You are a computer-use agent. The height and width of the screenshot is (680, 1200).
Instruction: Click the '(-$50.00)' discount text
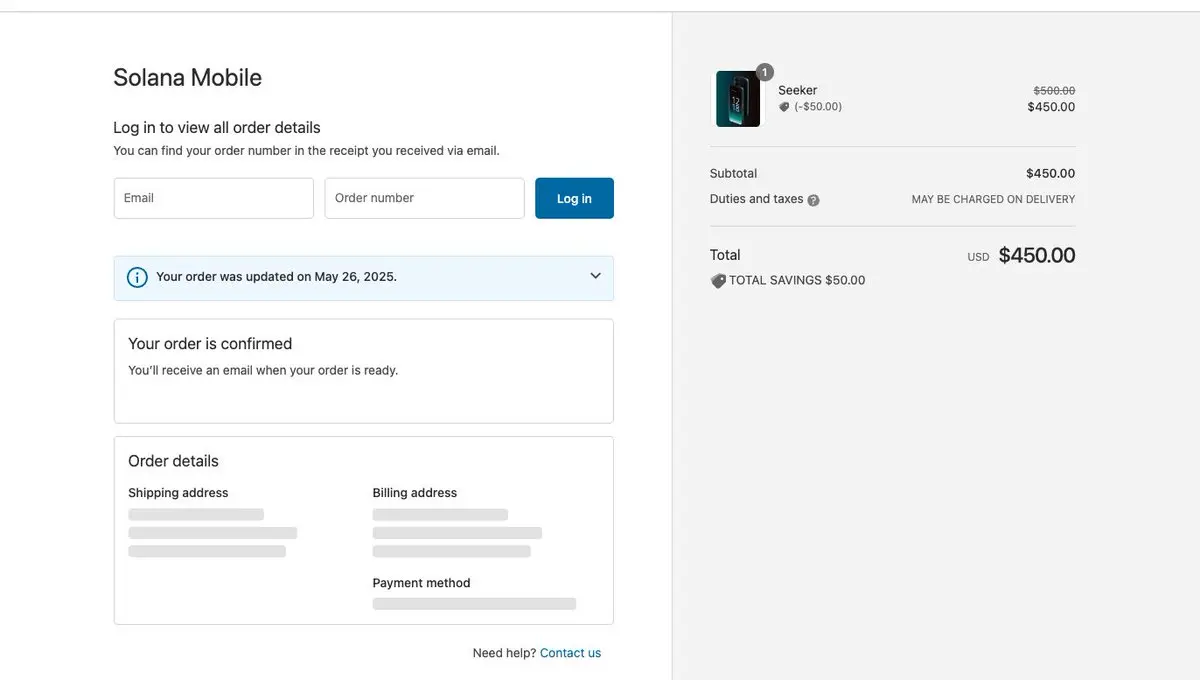(x=818, y=106)
